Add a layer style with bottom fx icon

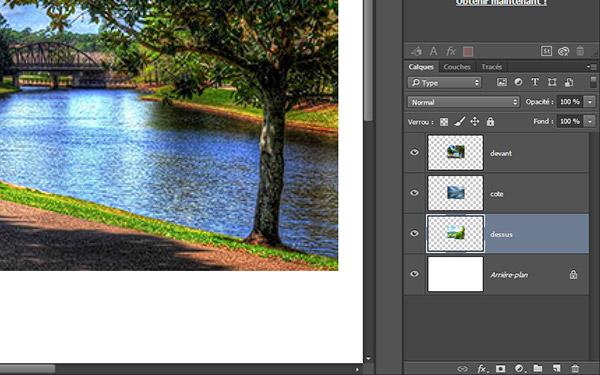coord(482,369)
